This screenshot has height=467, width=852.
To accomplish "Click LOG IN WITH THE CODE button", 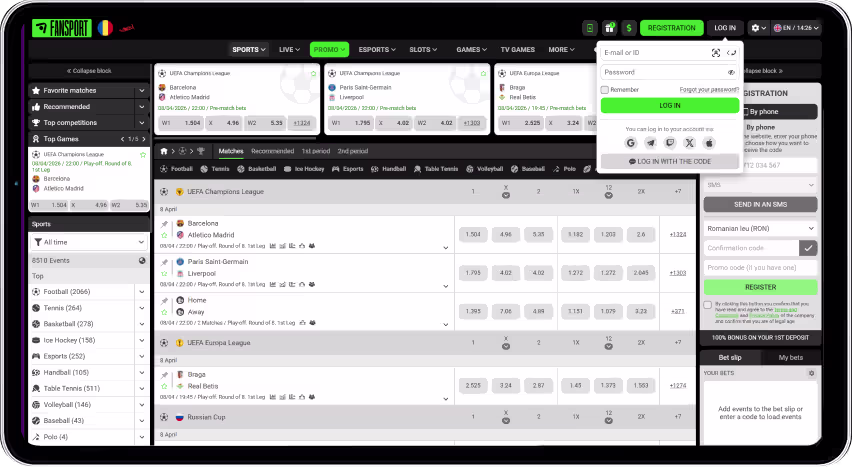I will click(x=669, y=161).
